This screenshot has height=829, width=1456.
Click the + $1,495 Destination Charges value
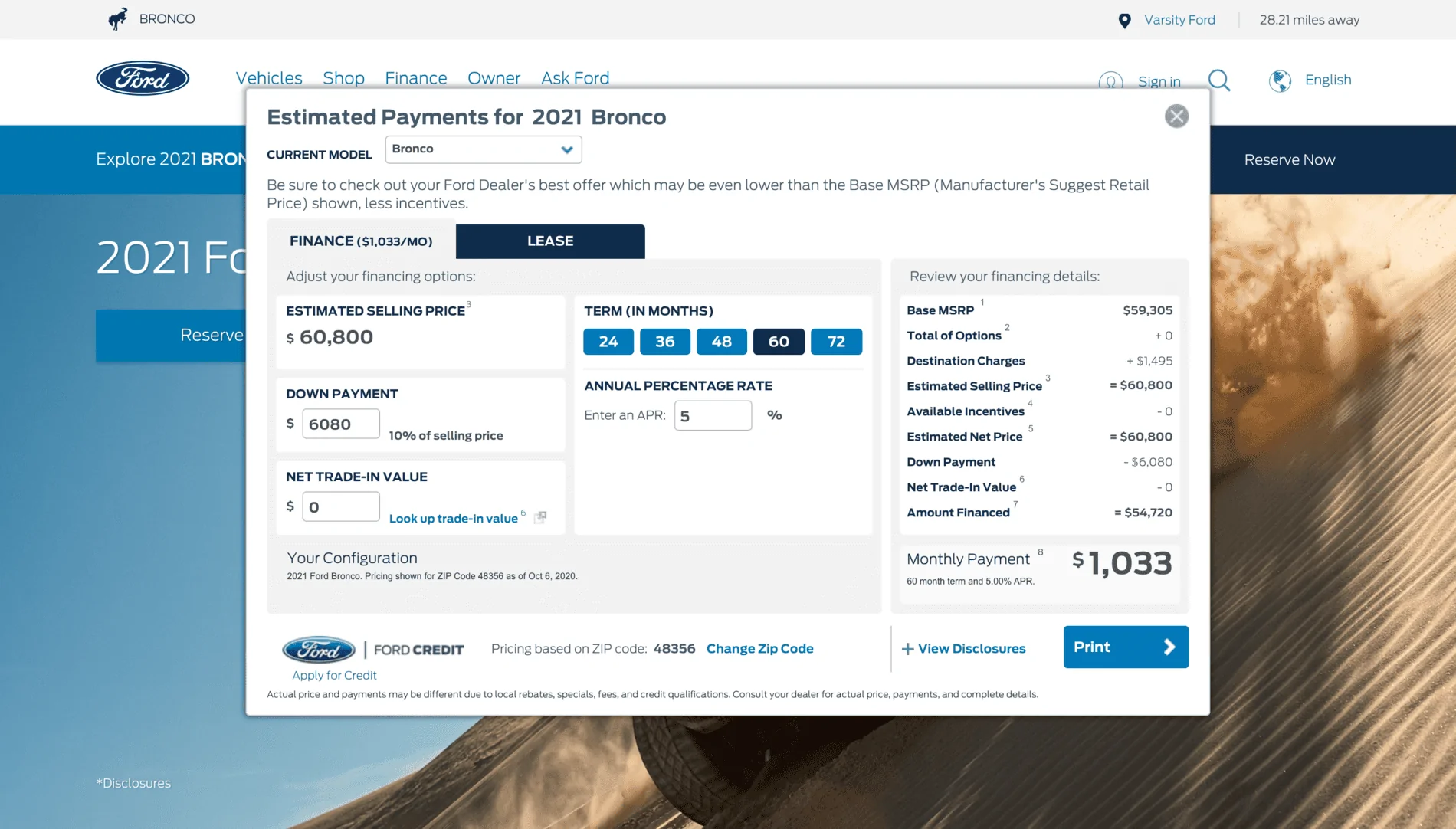click(x=1149, y=361)
